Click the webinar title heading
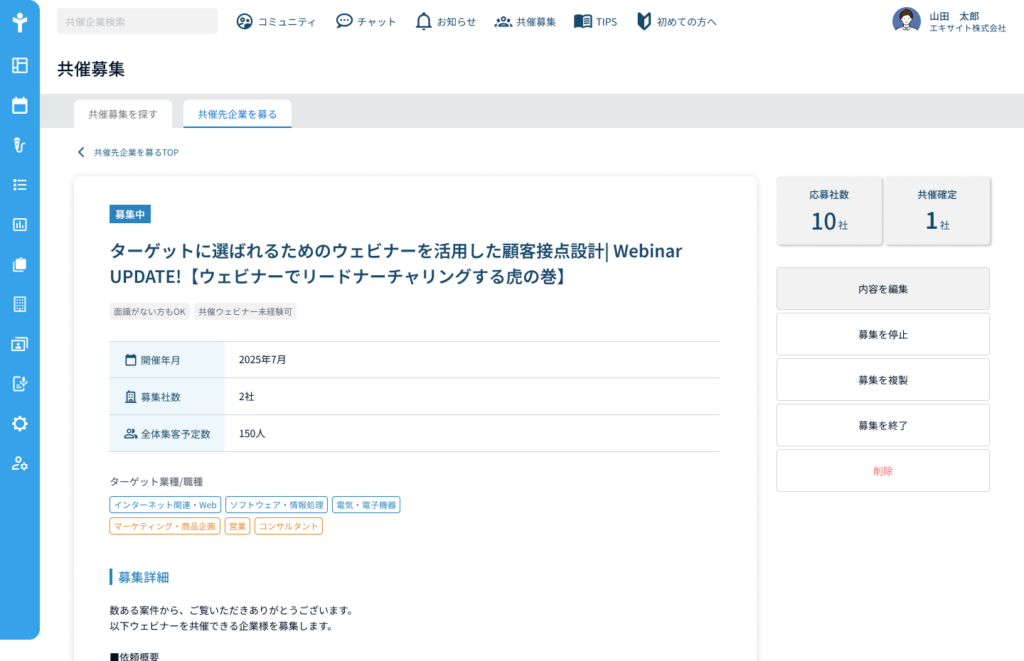The height and width of the screenshot is (661, 1024). click(x=396, y=263)
